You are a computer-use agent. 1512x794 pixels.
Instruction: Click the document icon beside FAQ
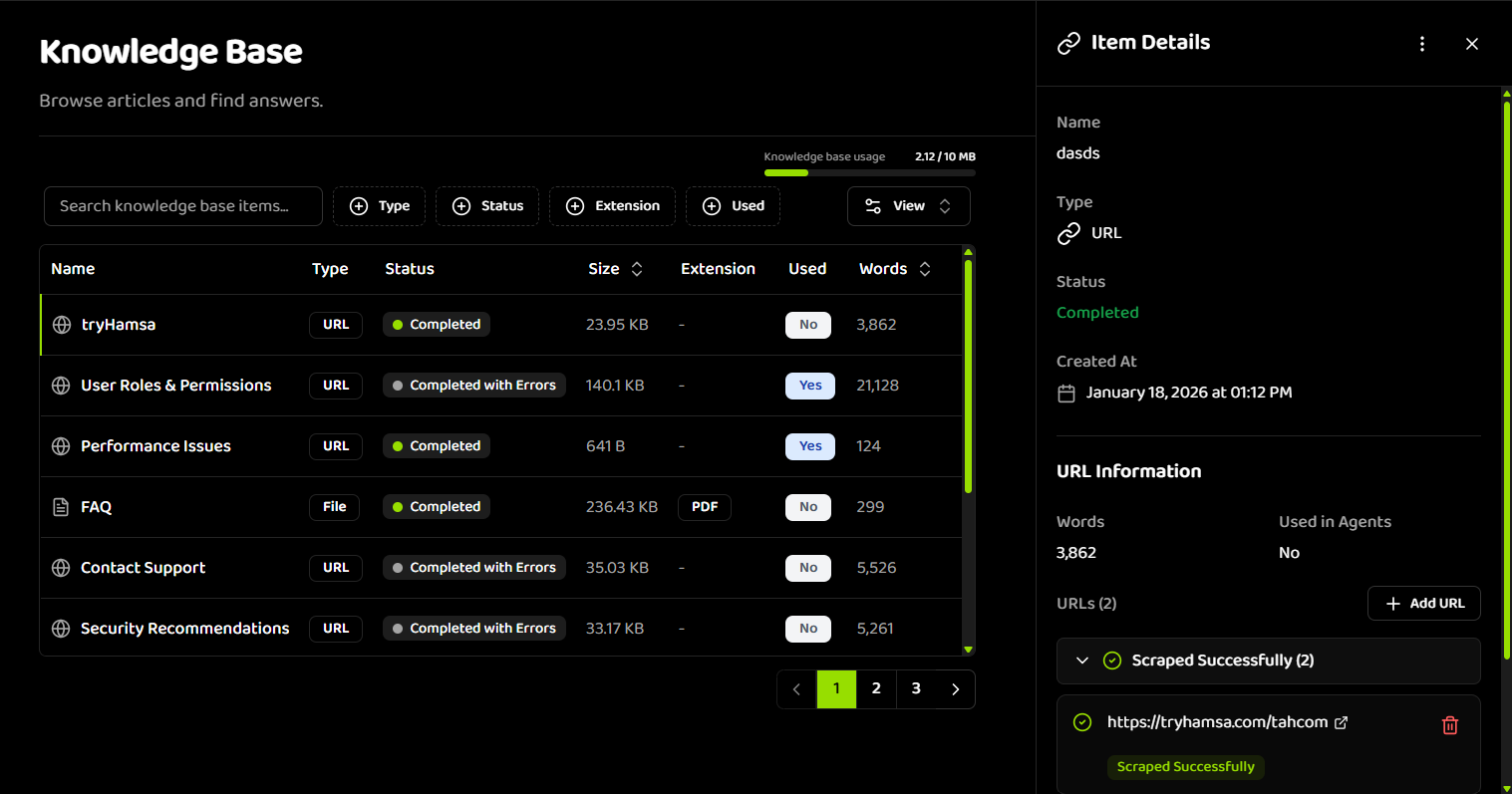point(61,507)
